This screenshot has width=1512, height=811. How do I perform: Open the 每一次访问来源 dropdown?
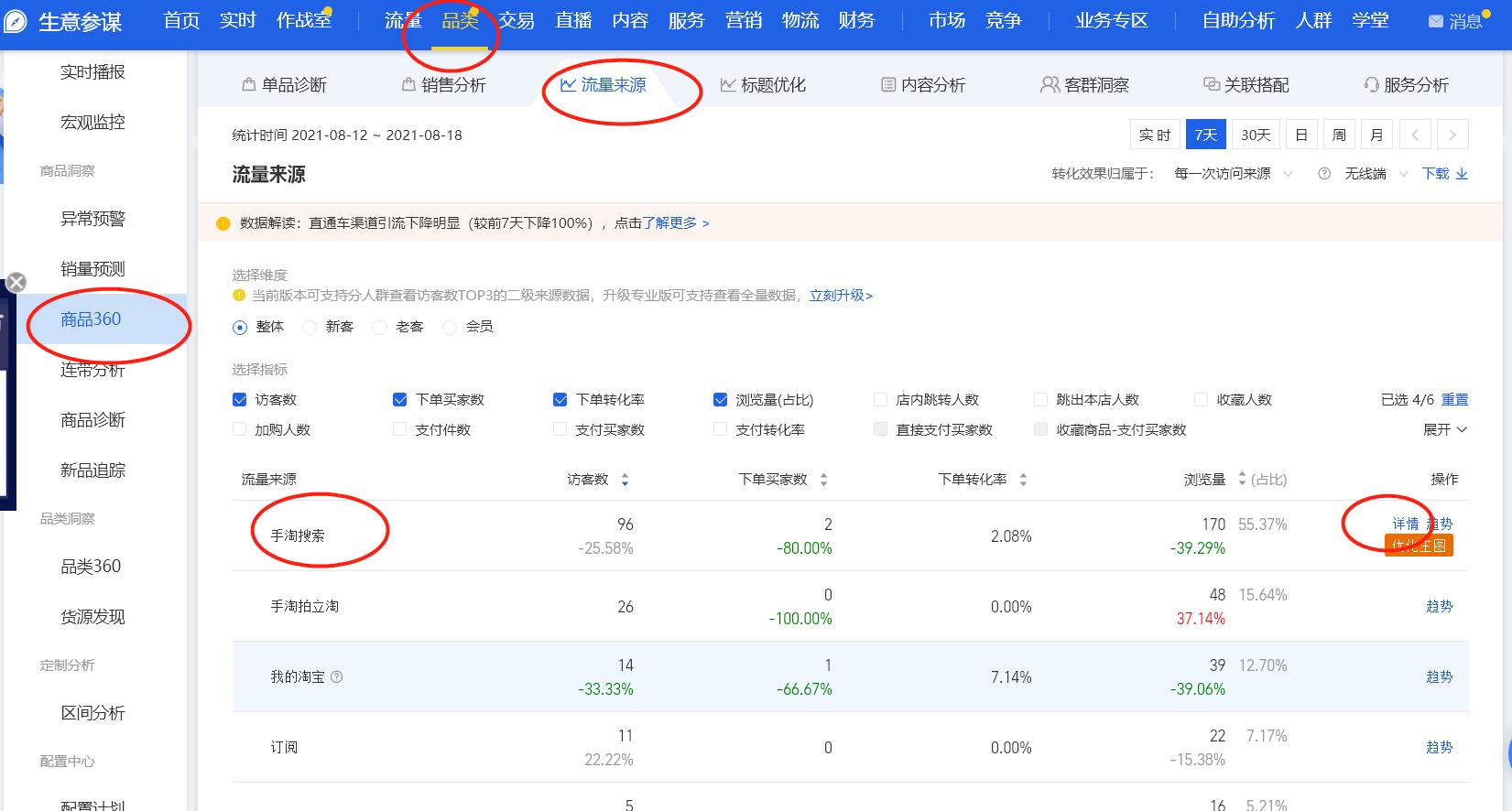click(1233, 174)
